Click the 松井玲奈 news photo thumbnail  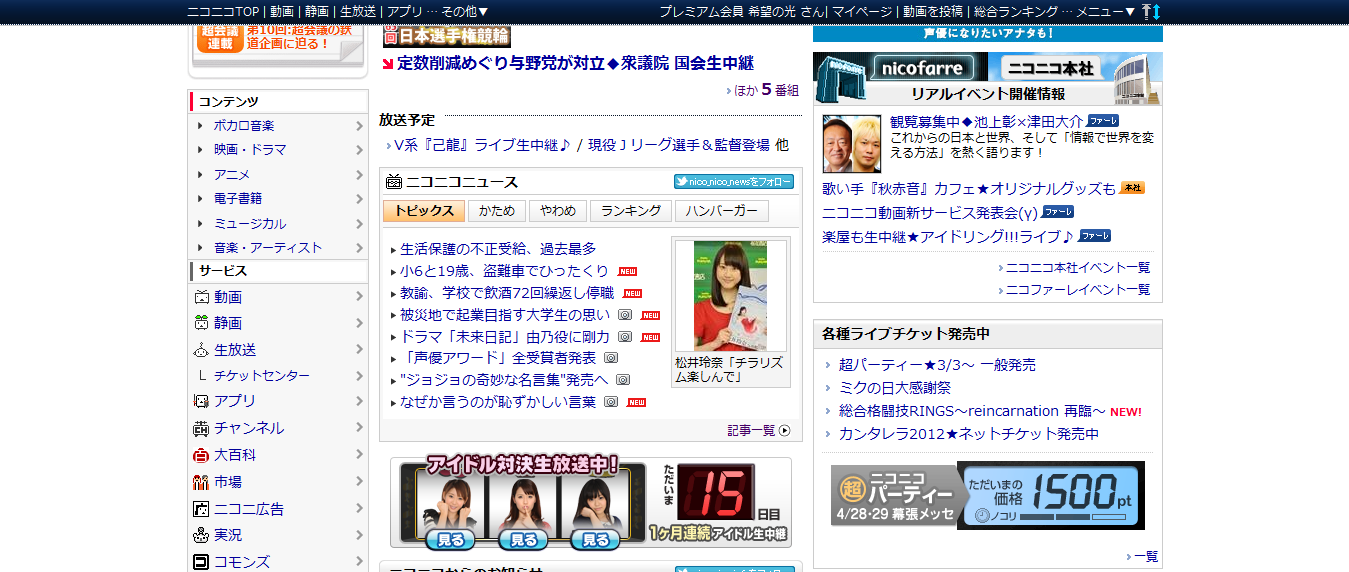point(731,296)
